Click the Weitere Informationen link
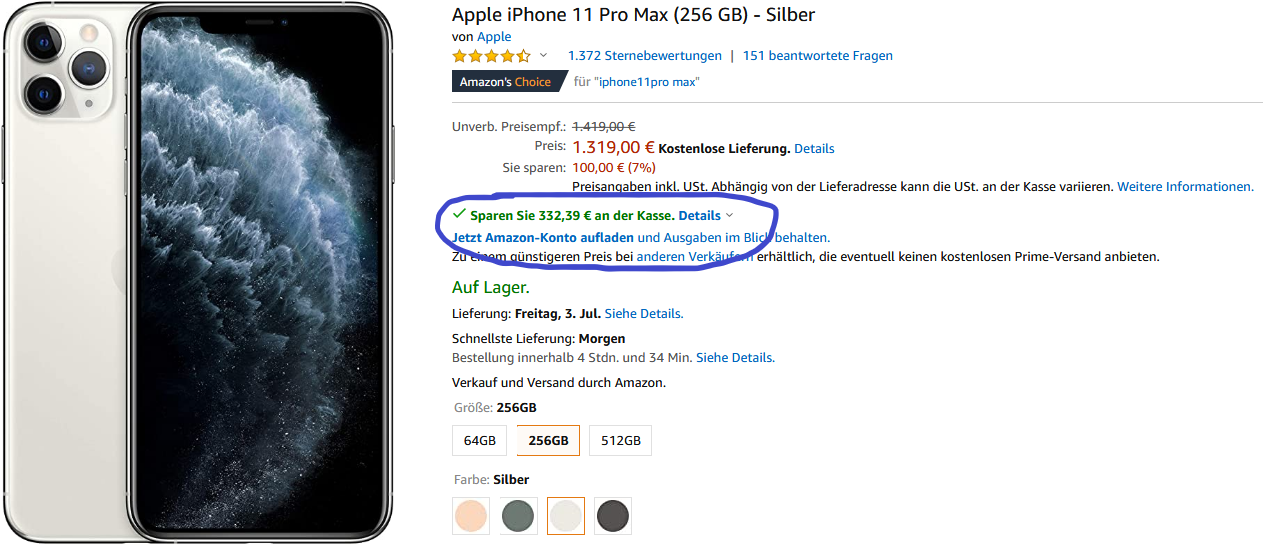The height and width of the screenshot is (545, 1283). click(x=1185, y=187)
